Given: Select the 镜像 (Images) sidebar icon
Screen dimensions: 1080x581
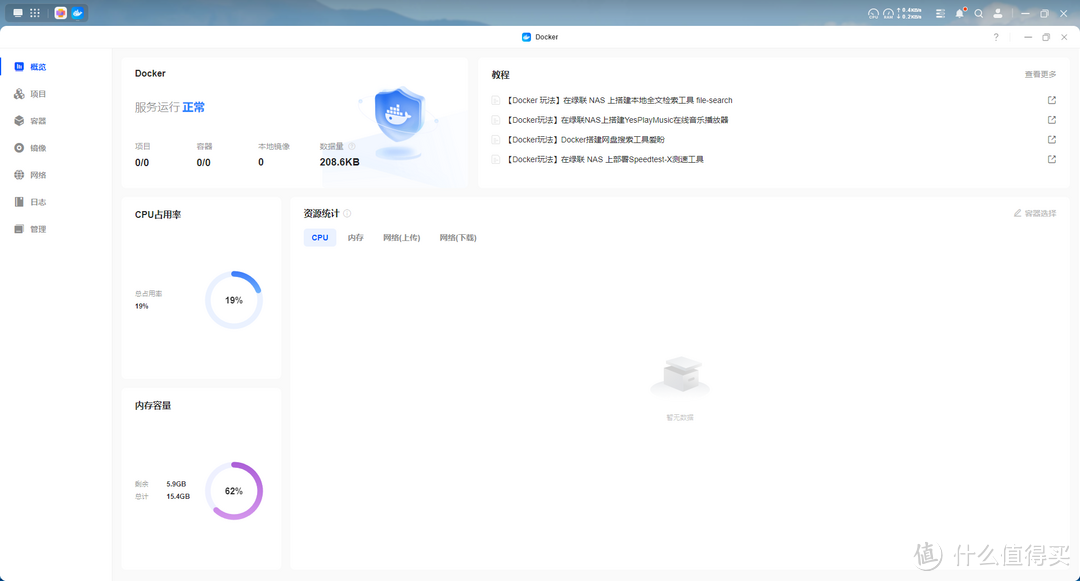Looking at the screenshot, I should [x=32, y=147].
